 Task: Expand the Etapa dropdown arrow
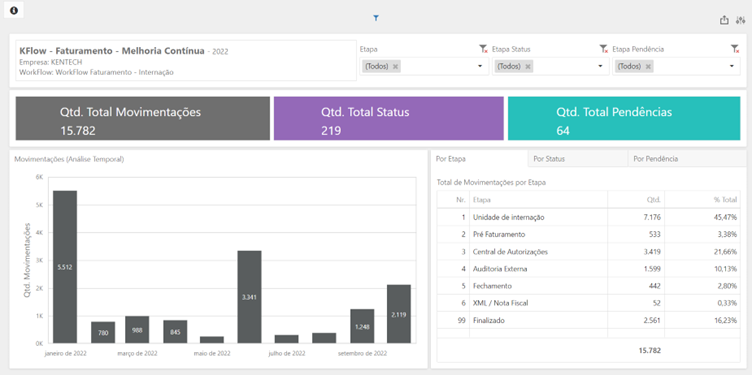click(480, 67)
